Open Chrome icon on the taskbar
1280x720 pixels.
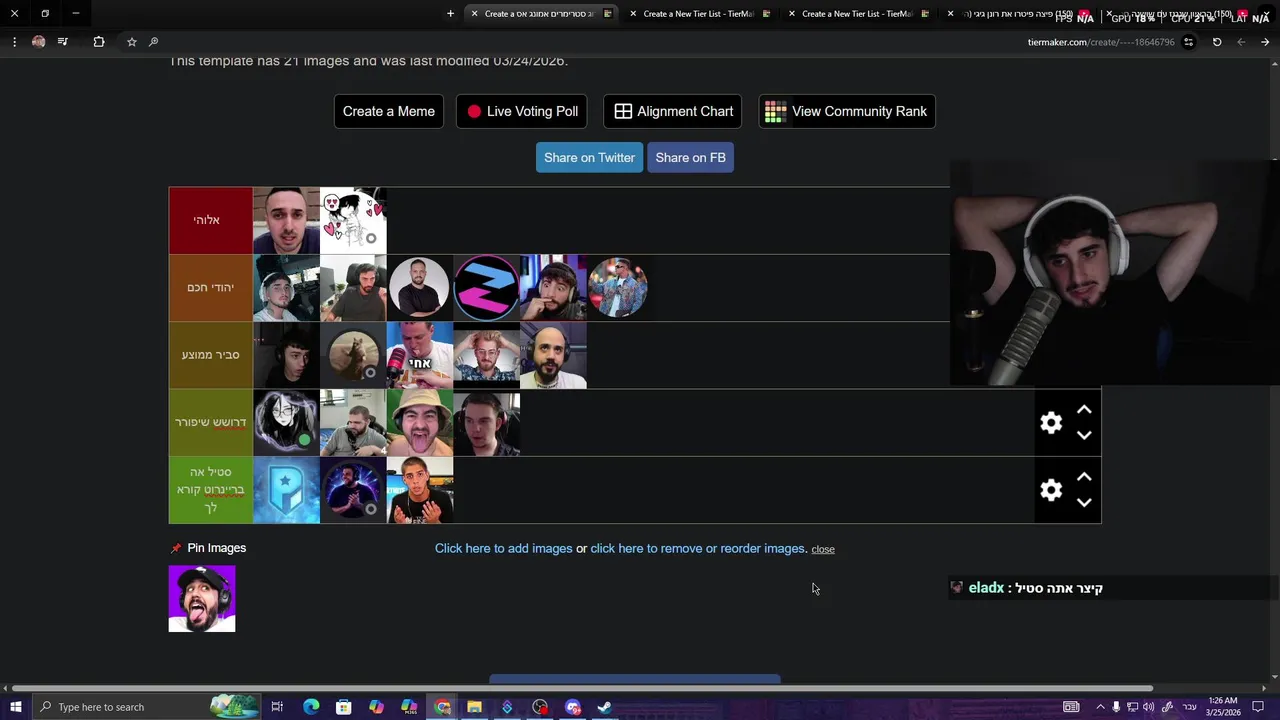(442, 707)
